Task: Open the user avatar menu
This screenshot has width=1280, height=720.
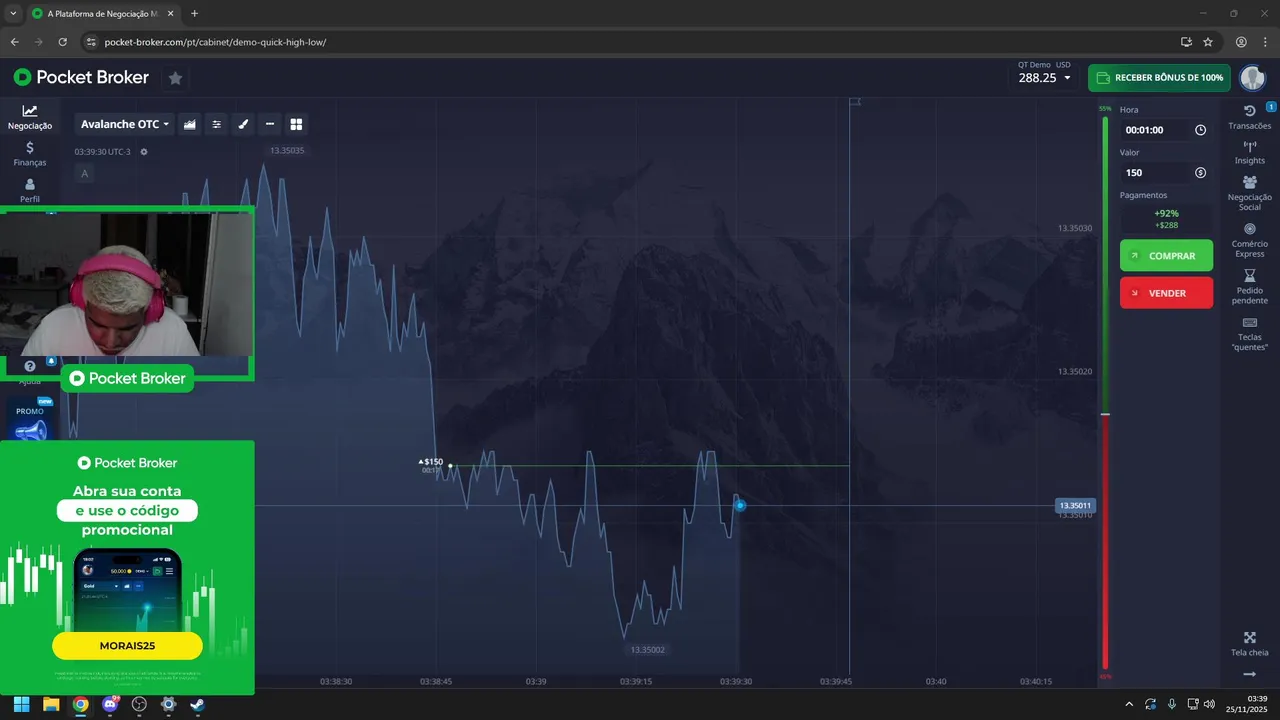Action: [x=1252, y=77]
